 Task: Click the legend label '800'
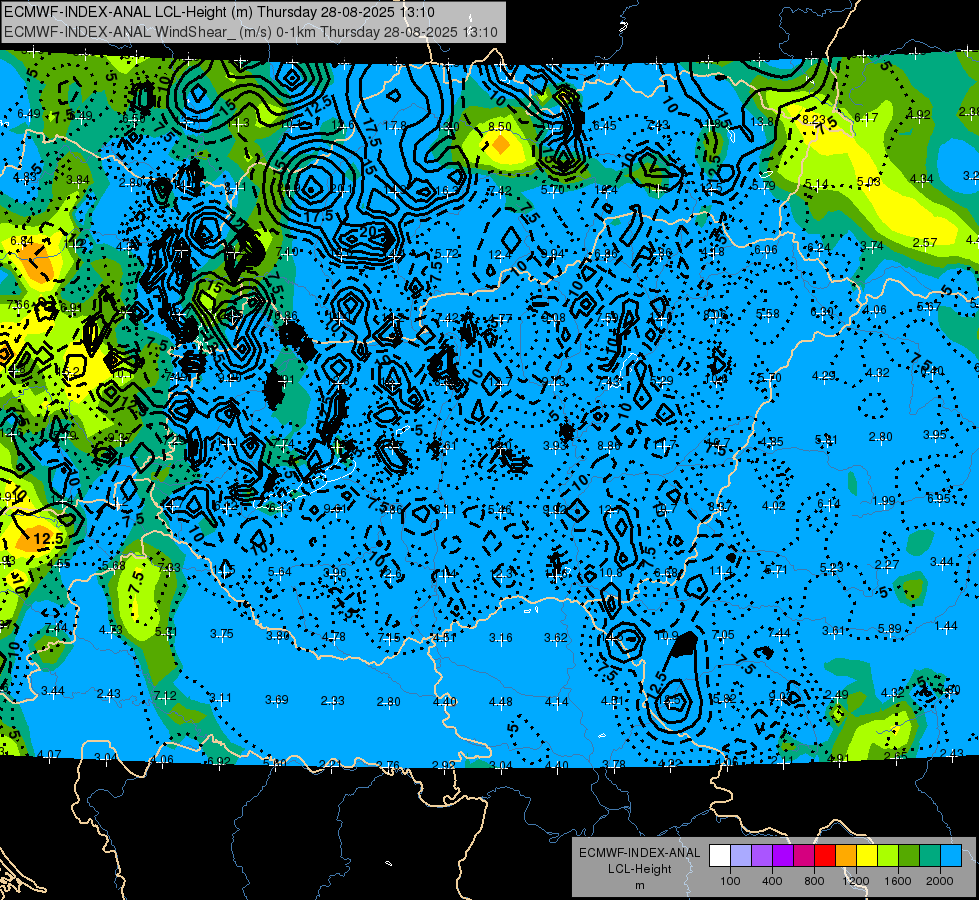coord(814,881)
